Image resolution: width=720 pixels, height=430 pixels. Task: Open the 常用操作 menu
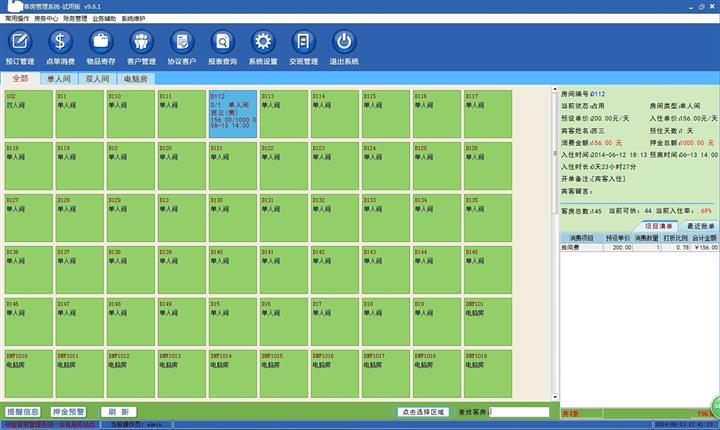18,18
